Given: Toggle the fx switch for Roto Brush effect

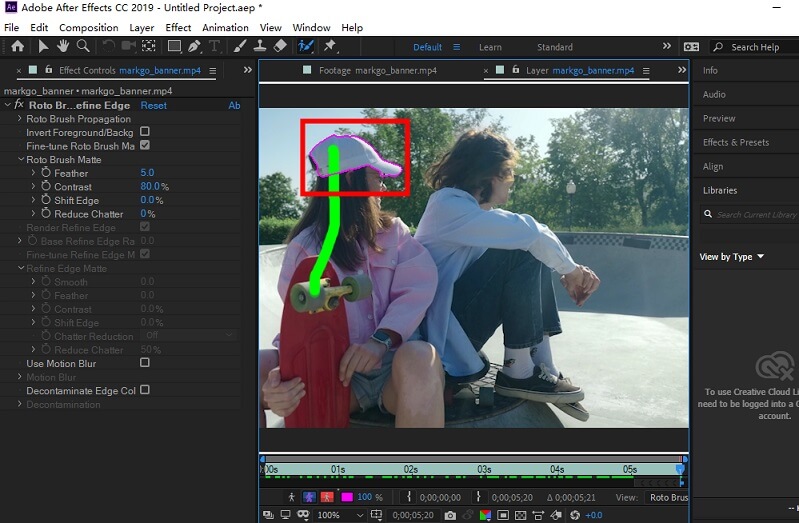Looking at the screenshot, I should (x=19, y=104).
